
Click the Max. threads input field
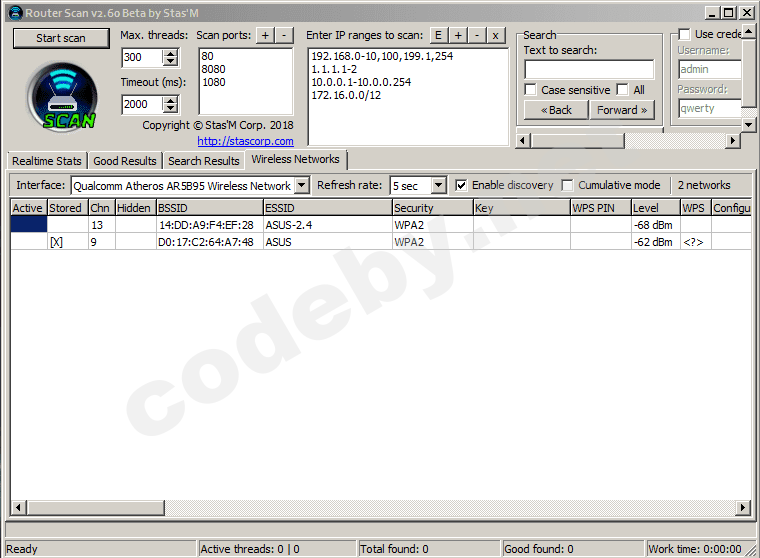tap(142, 57)
